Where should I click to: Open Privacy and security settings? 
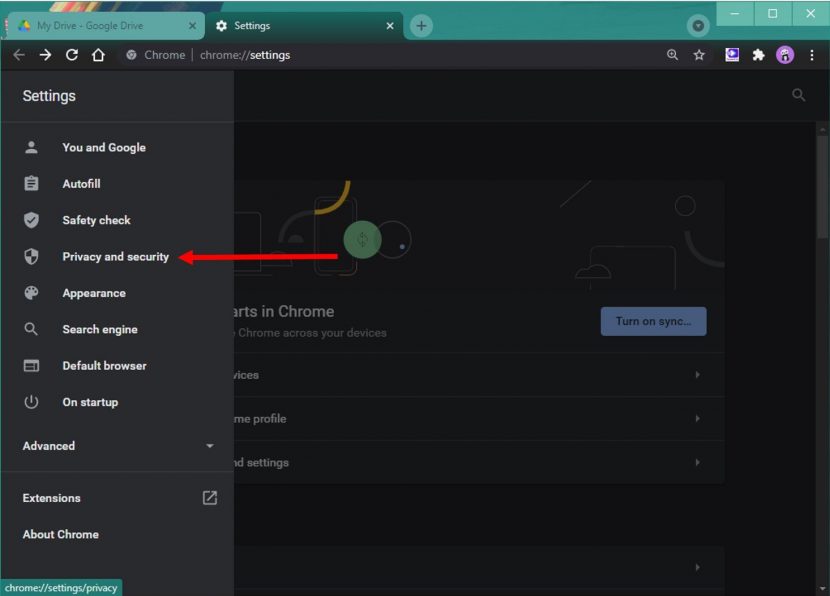click(117, 257)
